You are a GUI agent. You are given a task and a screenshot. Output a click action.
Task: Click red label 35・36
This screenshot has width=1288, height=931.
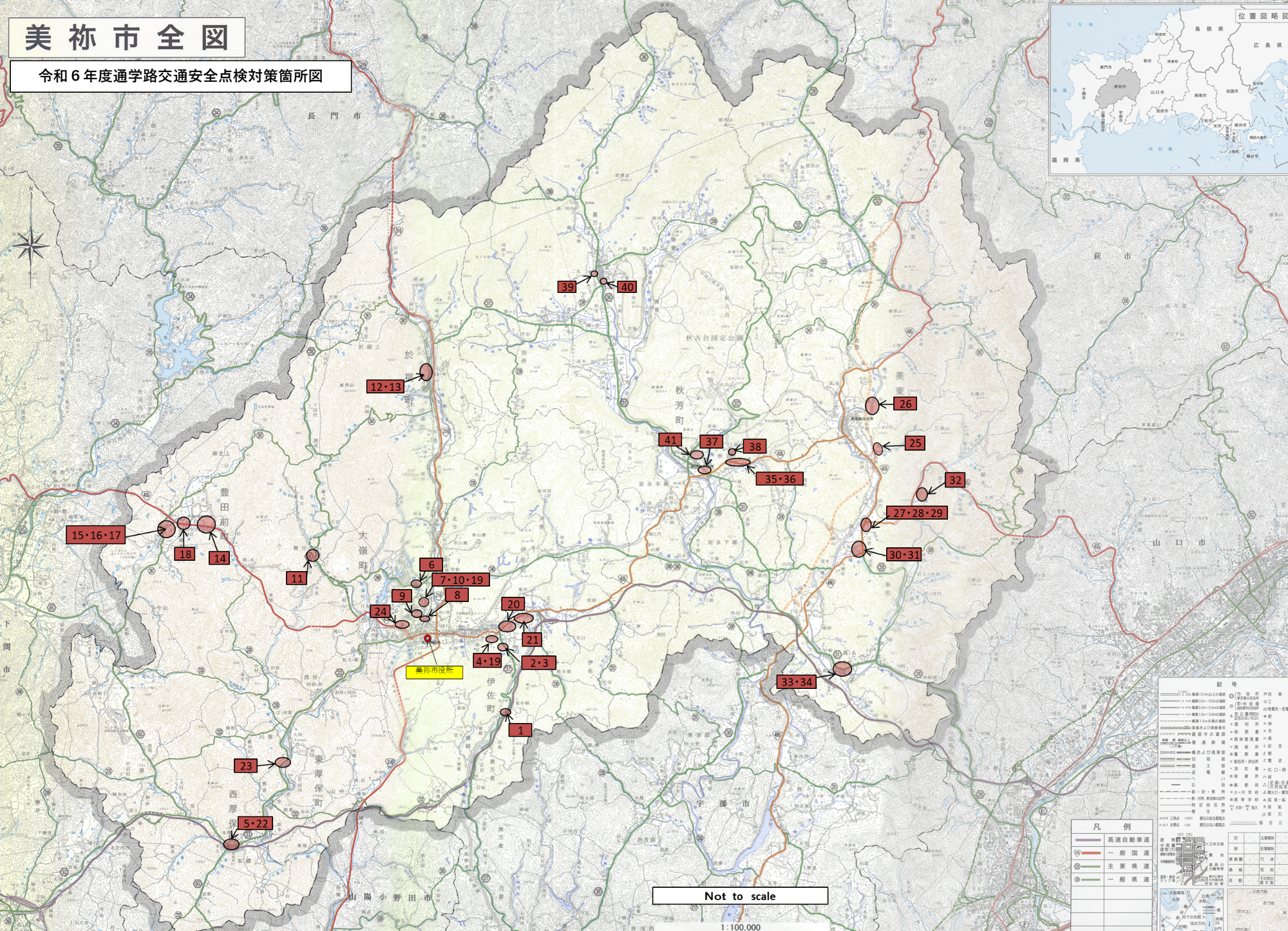pyautogui.click(x=780, y=479)
